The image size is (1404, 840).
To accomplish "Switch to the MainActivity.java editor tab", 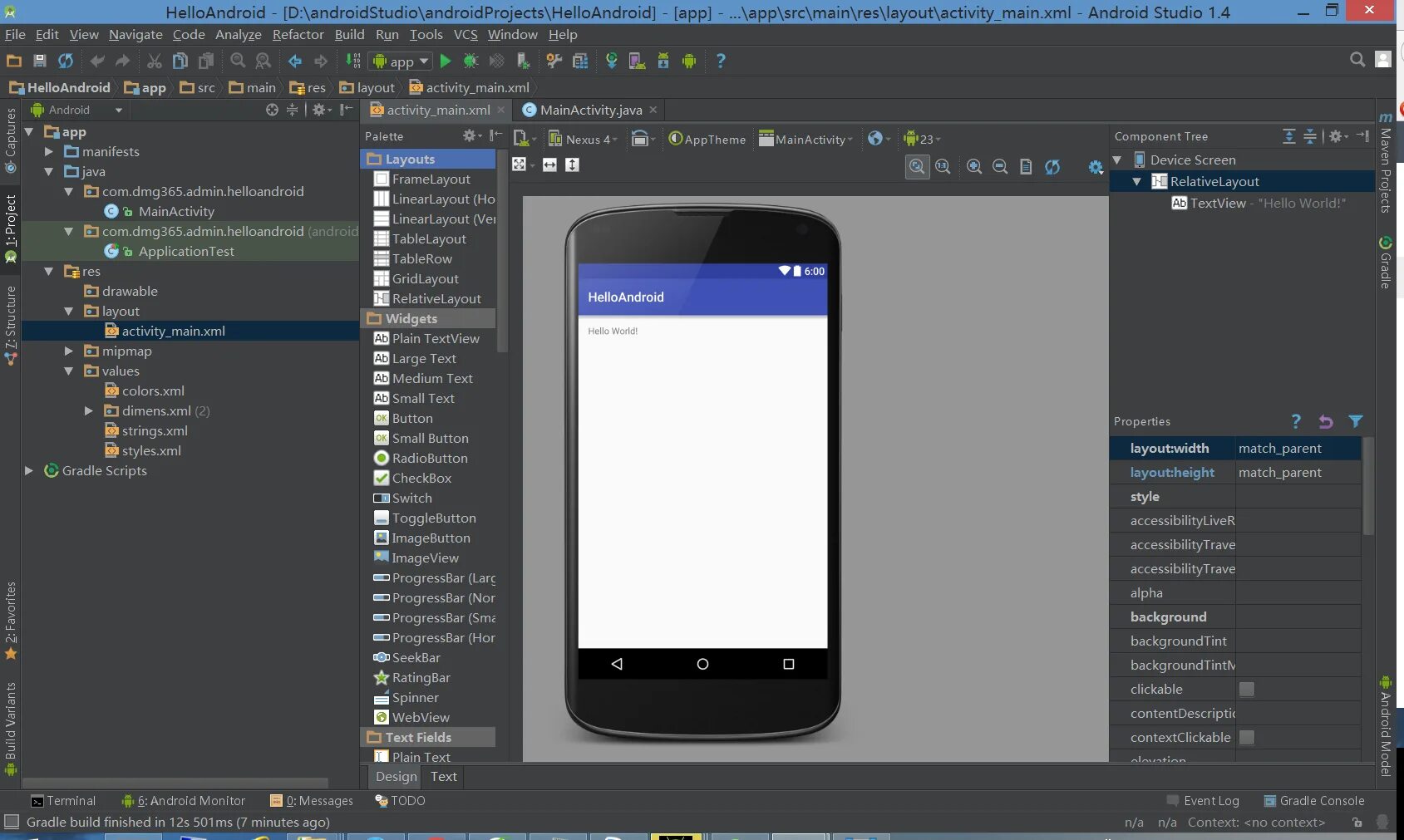I will 590,110.
